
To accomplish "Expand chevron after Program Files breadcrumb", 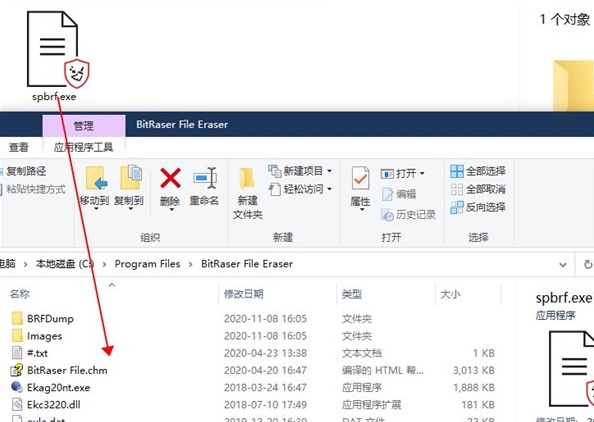I will pyautogui.click(x=191, y=264).
